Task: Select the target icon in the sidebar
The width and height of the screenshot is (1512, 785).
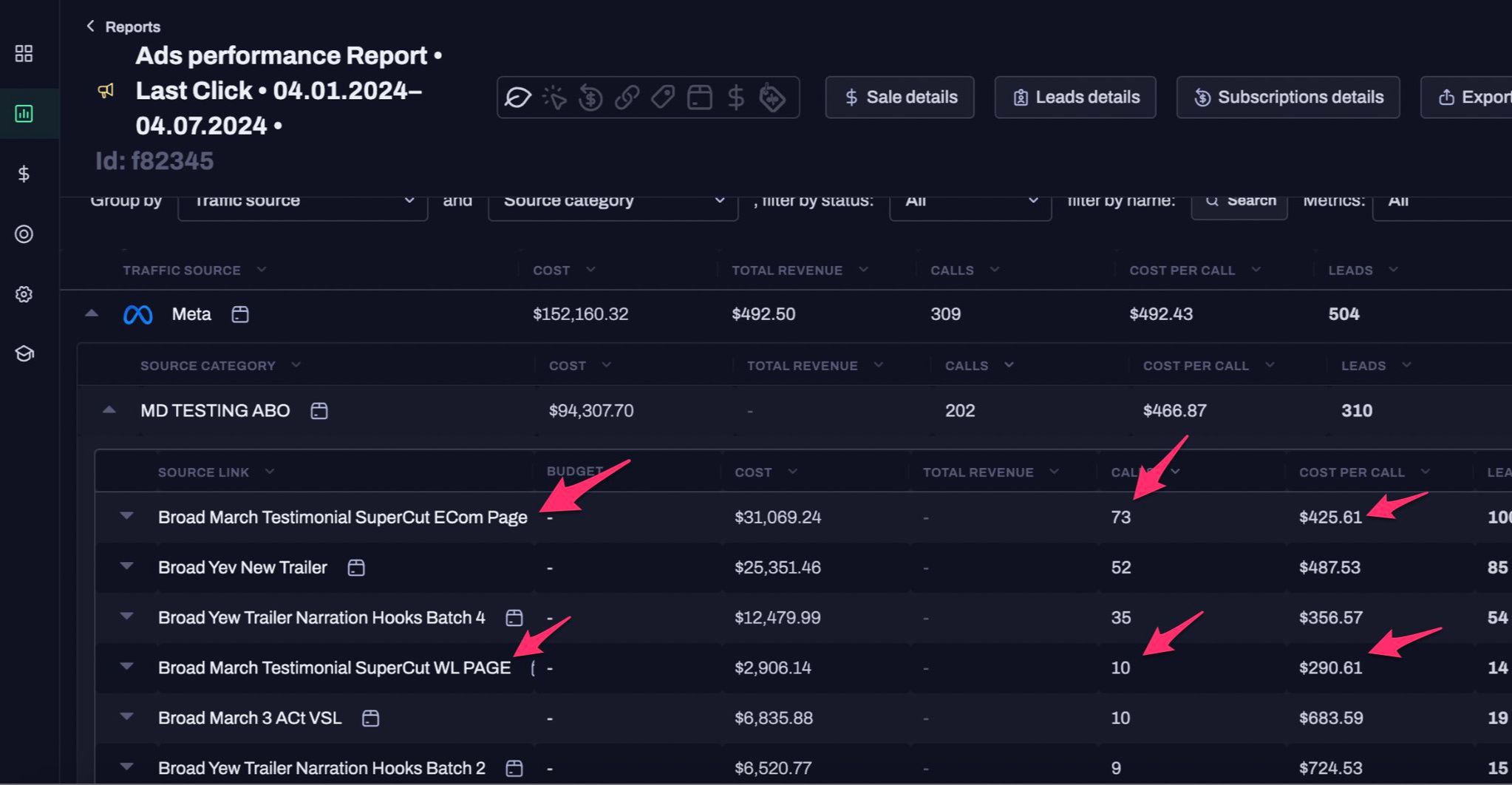Action: coord(24,234)
